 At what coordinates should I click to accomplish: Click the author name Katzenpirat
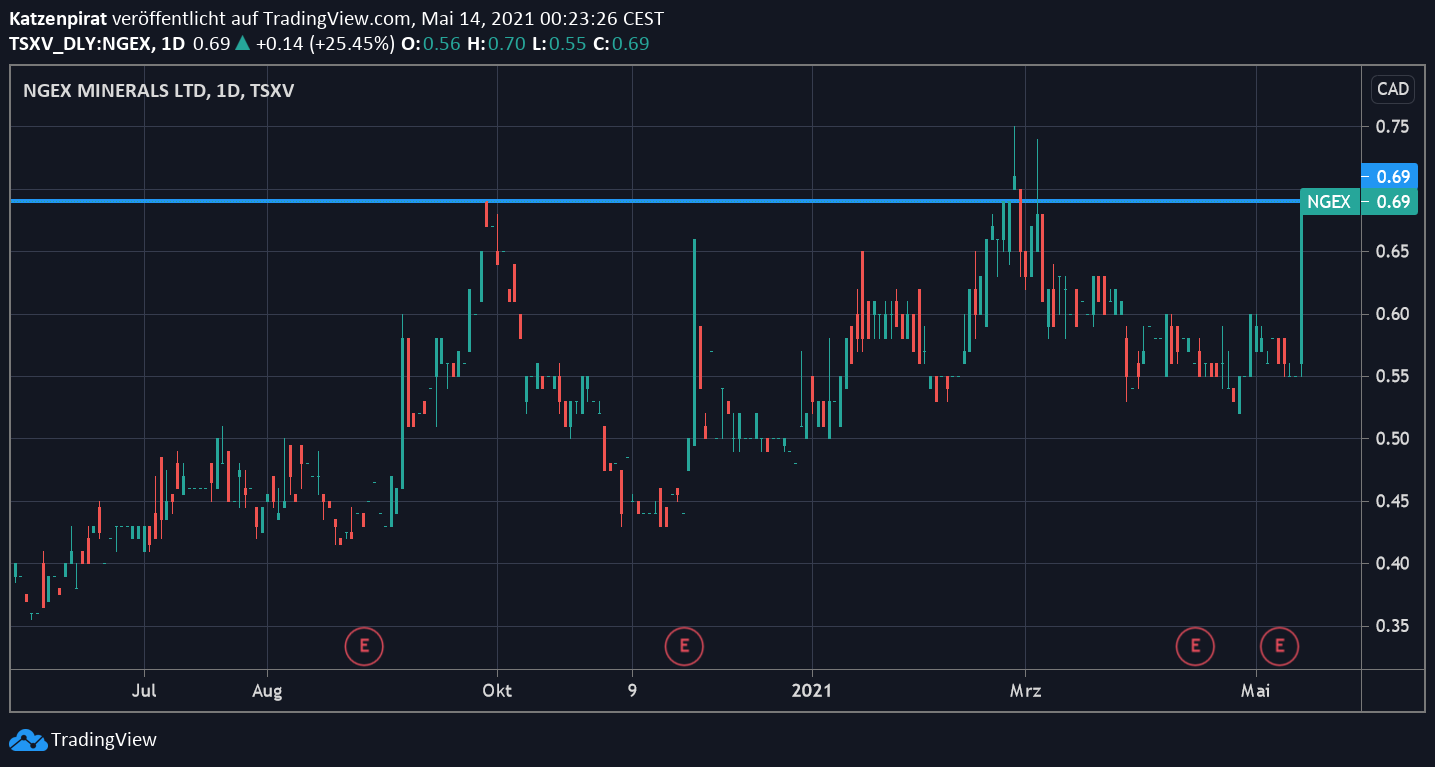[x=58, y=19]
